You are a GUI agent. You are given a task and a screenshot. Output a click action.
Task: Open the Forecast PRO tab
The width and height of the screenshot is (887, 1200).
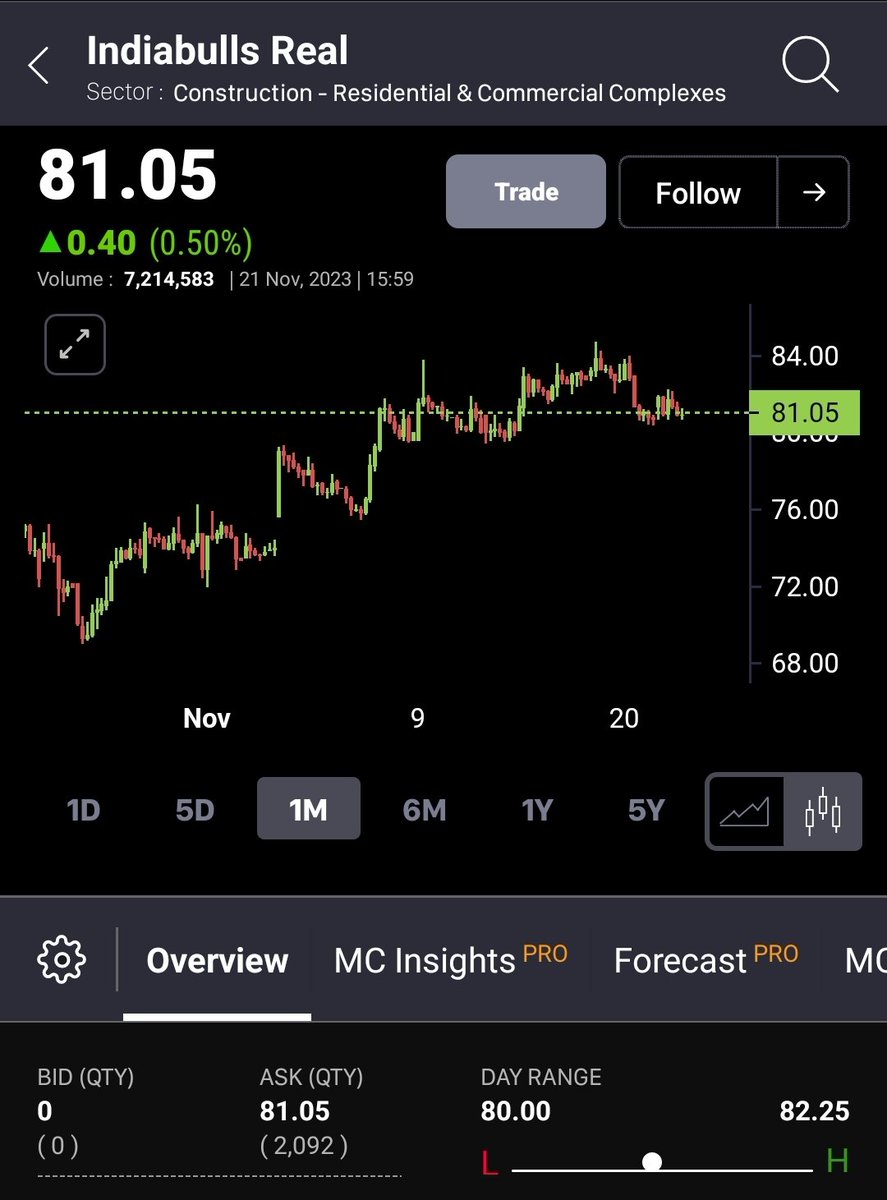706,960
